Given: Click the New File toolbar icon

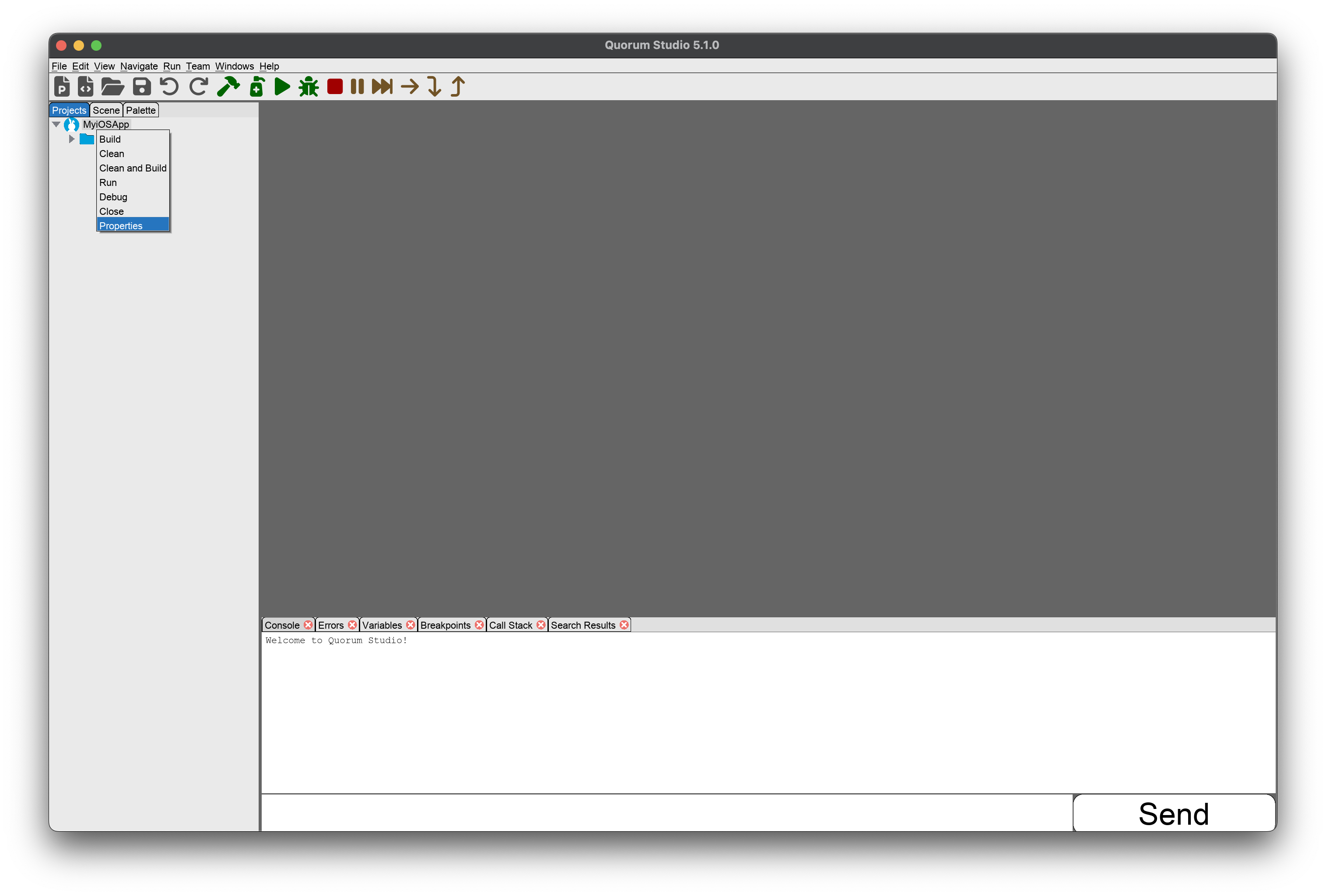Looking at the screenshot, I should tap(86, 87).
